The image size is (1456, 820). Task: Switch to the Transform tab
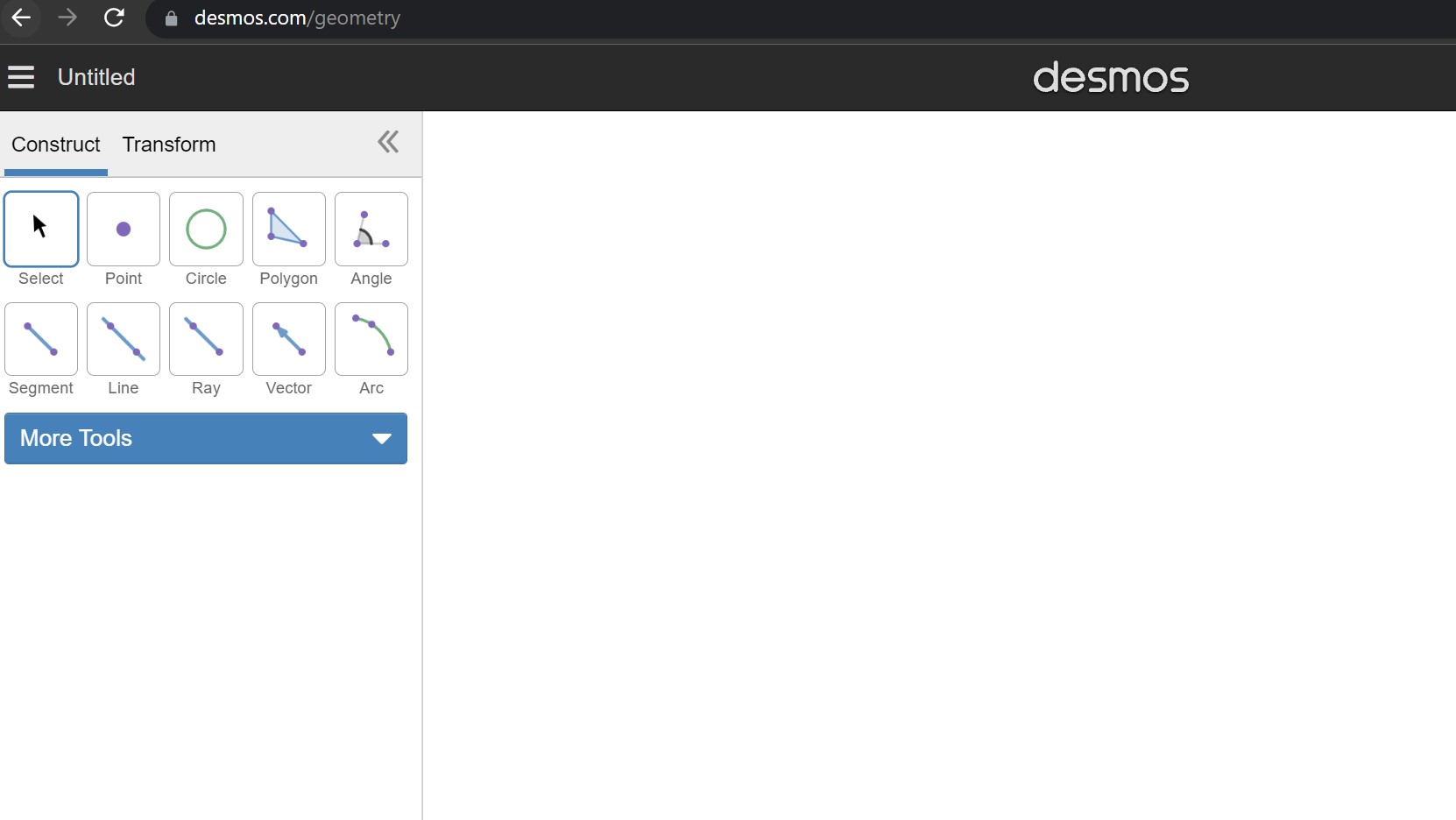point(169,145)
